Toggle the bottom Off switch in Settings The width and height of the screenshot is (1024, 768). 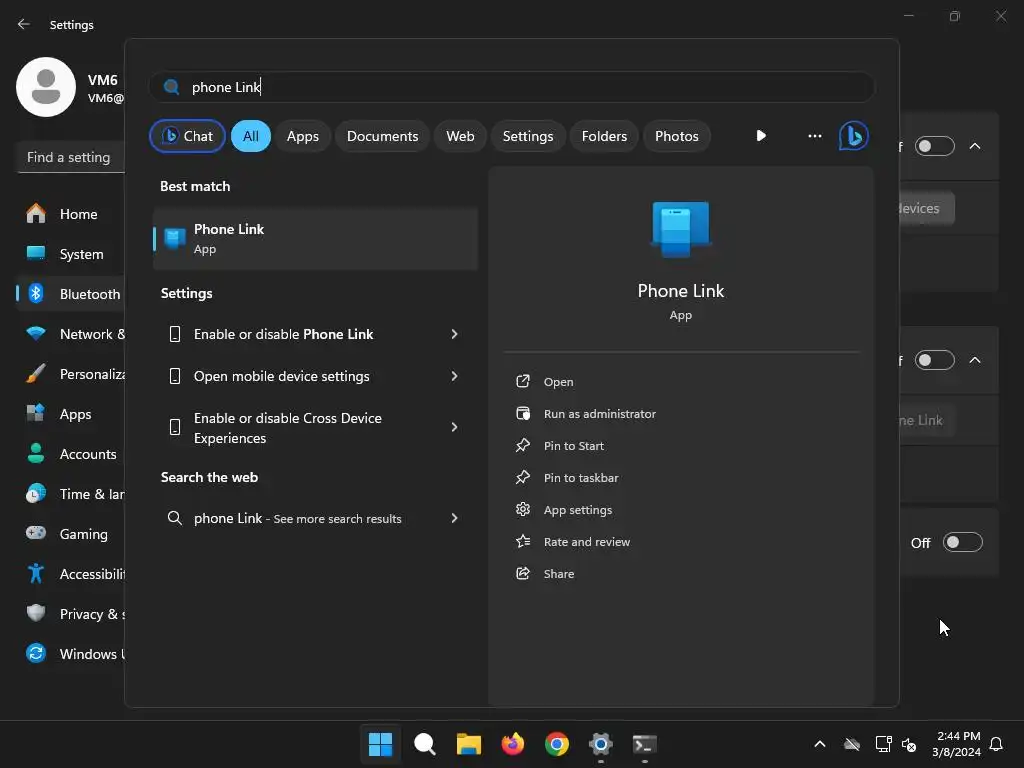coord(963,542)
